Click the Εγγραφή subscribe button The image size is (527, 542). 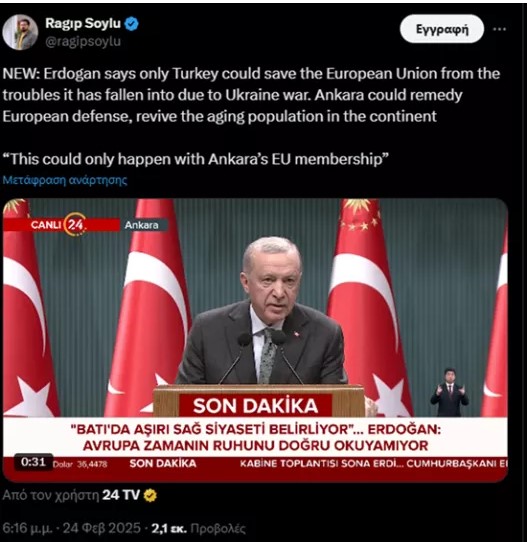pyautogui.click(x=442, y=29)
